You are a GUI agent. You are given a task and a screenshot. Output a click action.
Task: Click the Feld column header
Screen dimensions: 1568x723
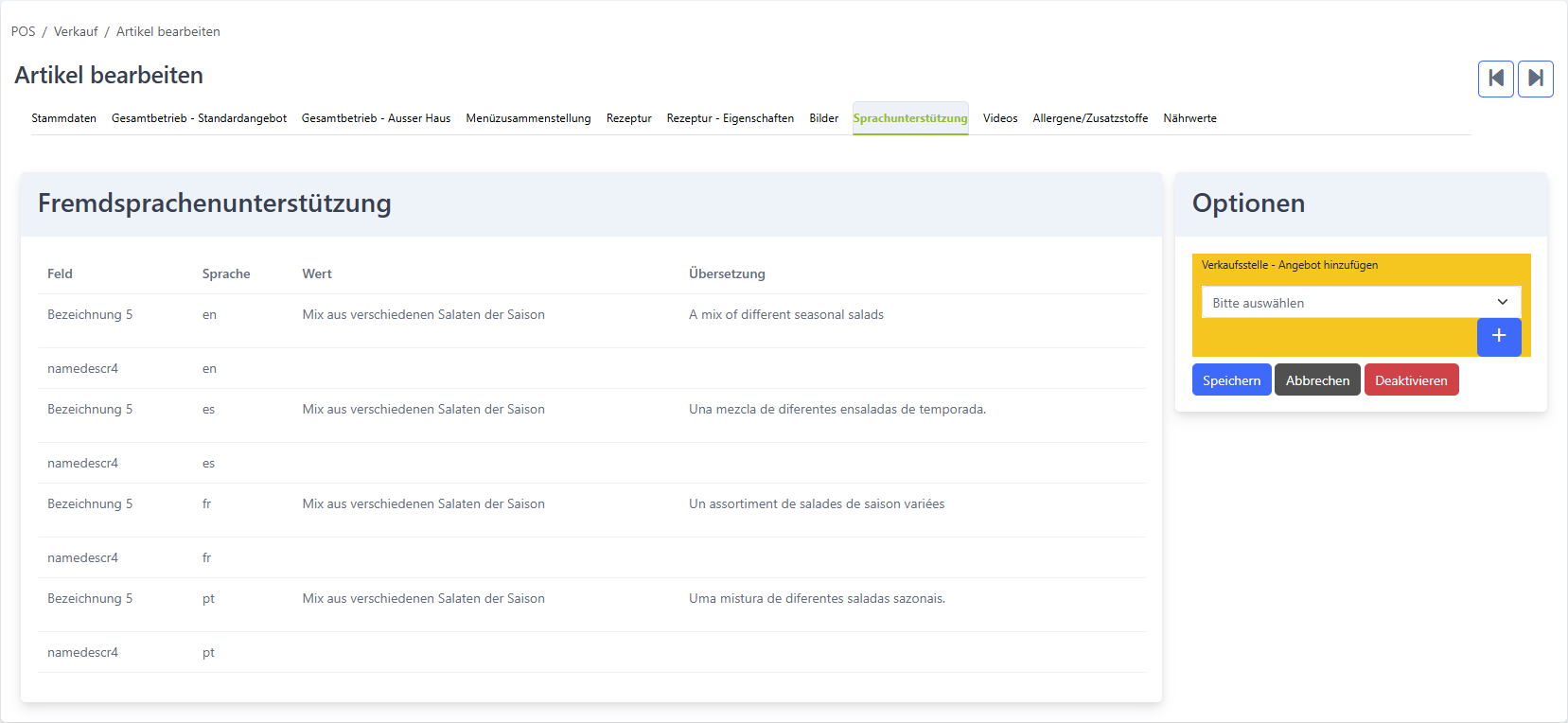pos(60,273)
